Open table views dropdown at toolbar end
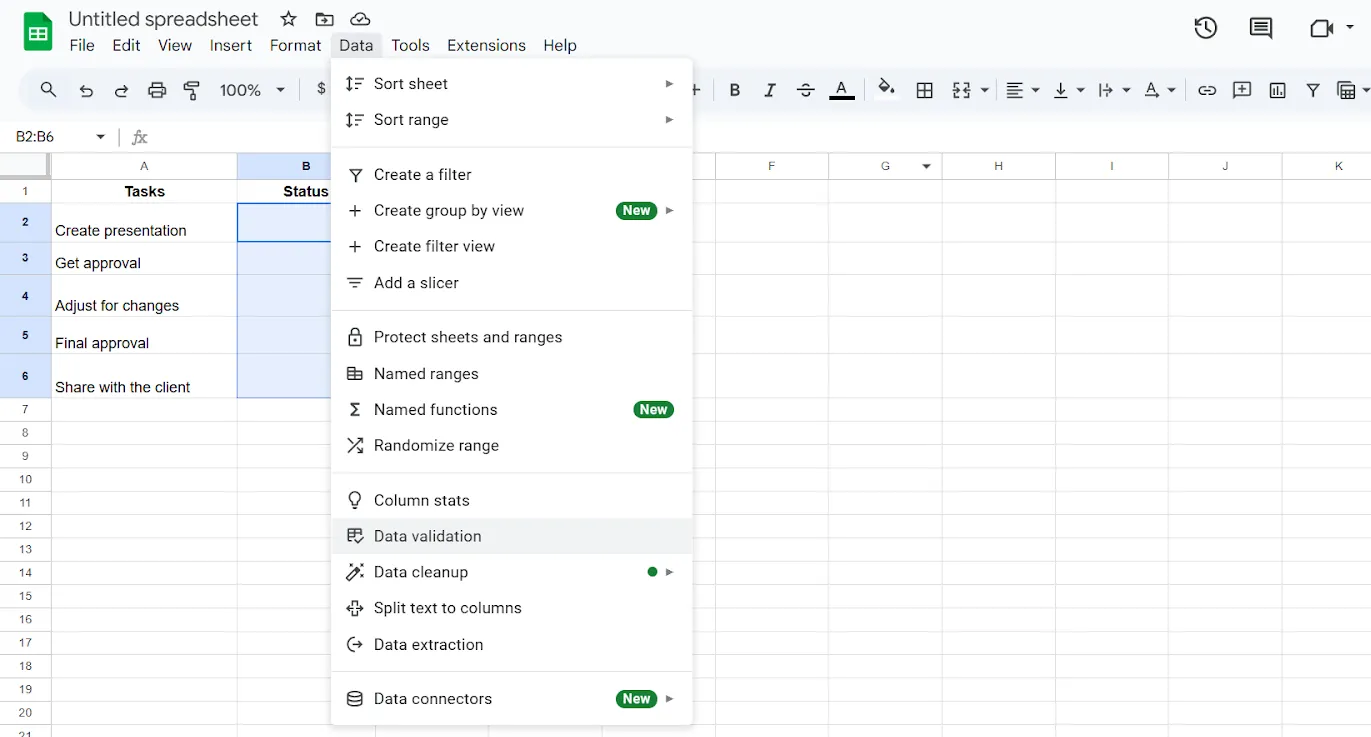The width and height of the screenshot is (1371, 737). (1353, 90)
